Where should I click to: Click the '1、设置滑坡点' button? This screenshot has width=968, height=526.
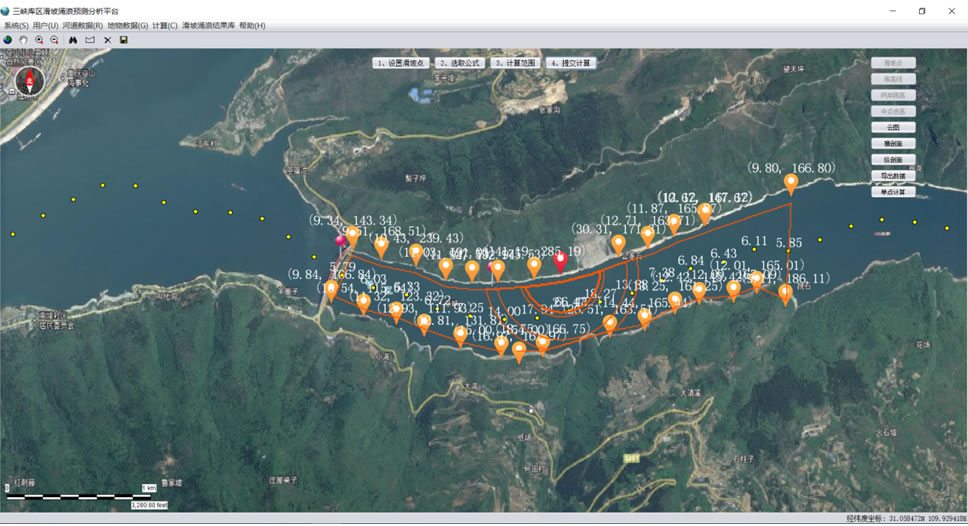coord(402,63)
